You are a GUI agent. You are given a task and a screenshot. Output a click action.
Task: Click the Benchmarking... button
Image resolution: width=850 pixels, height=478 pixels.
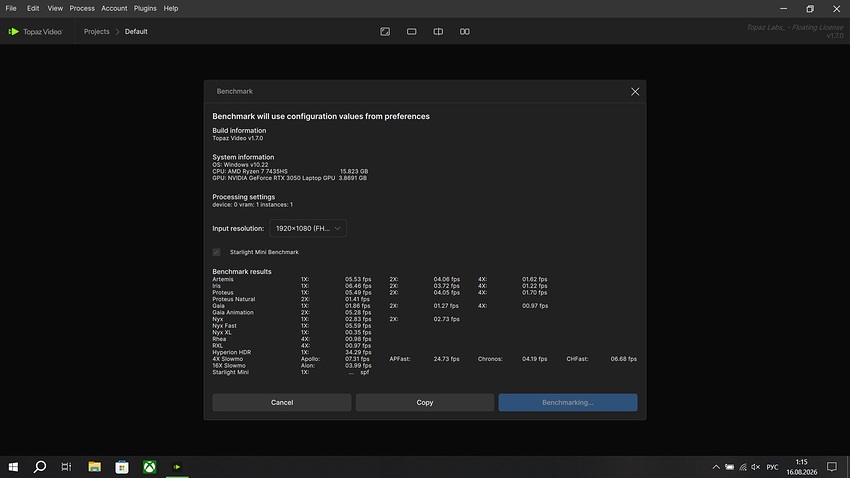coord(568,402)
